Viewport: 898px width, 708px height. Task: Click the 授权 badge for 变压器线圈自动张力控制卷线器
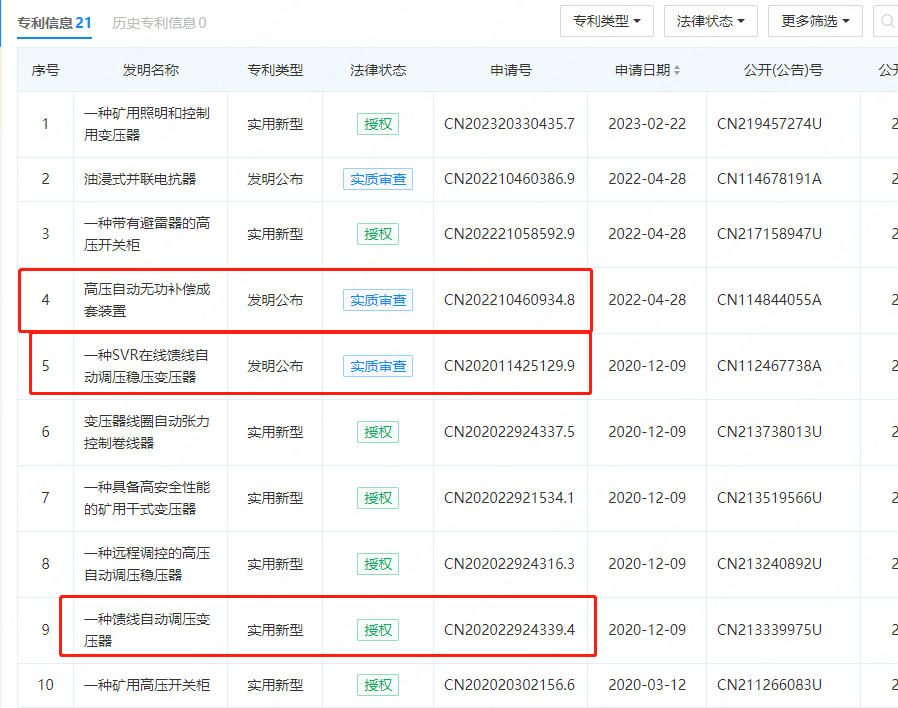click(x=378, y=432)
